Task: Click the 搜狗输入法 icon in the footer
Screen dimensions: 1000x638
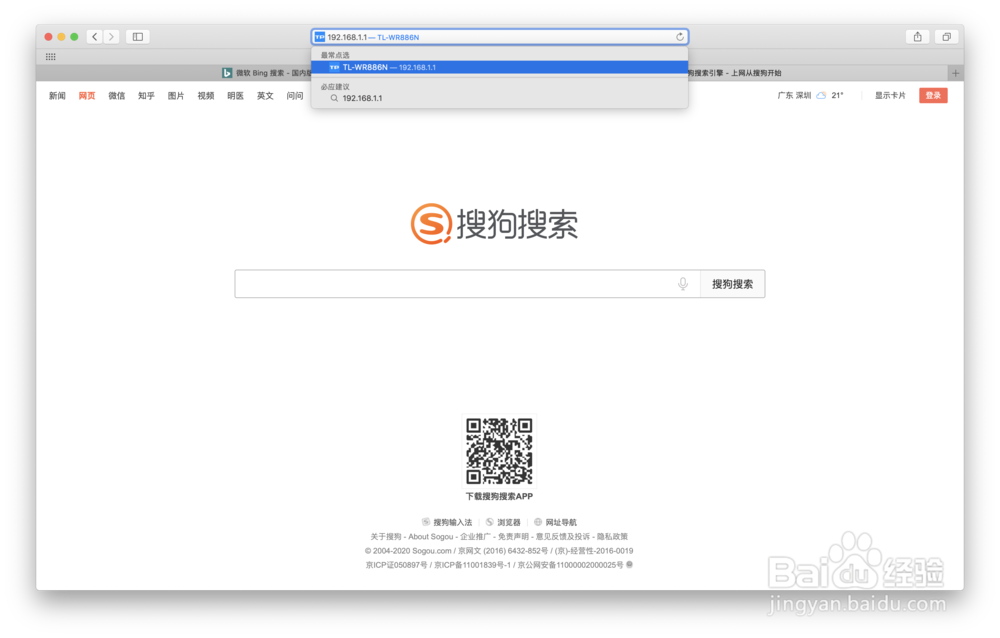Action: (x=426, y=523)
